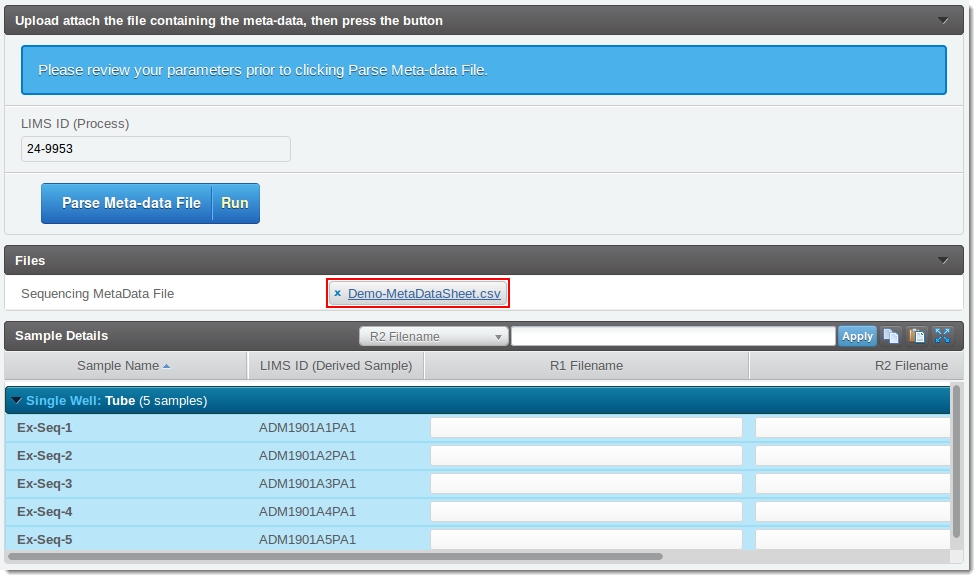Expand Sample Details to full screen
Screen dimensions: 979x580
pyautogui.click(x=942, y=336)
